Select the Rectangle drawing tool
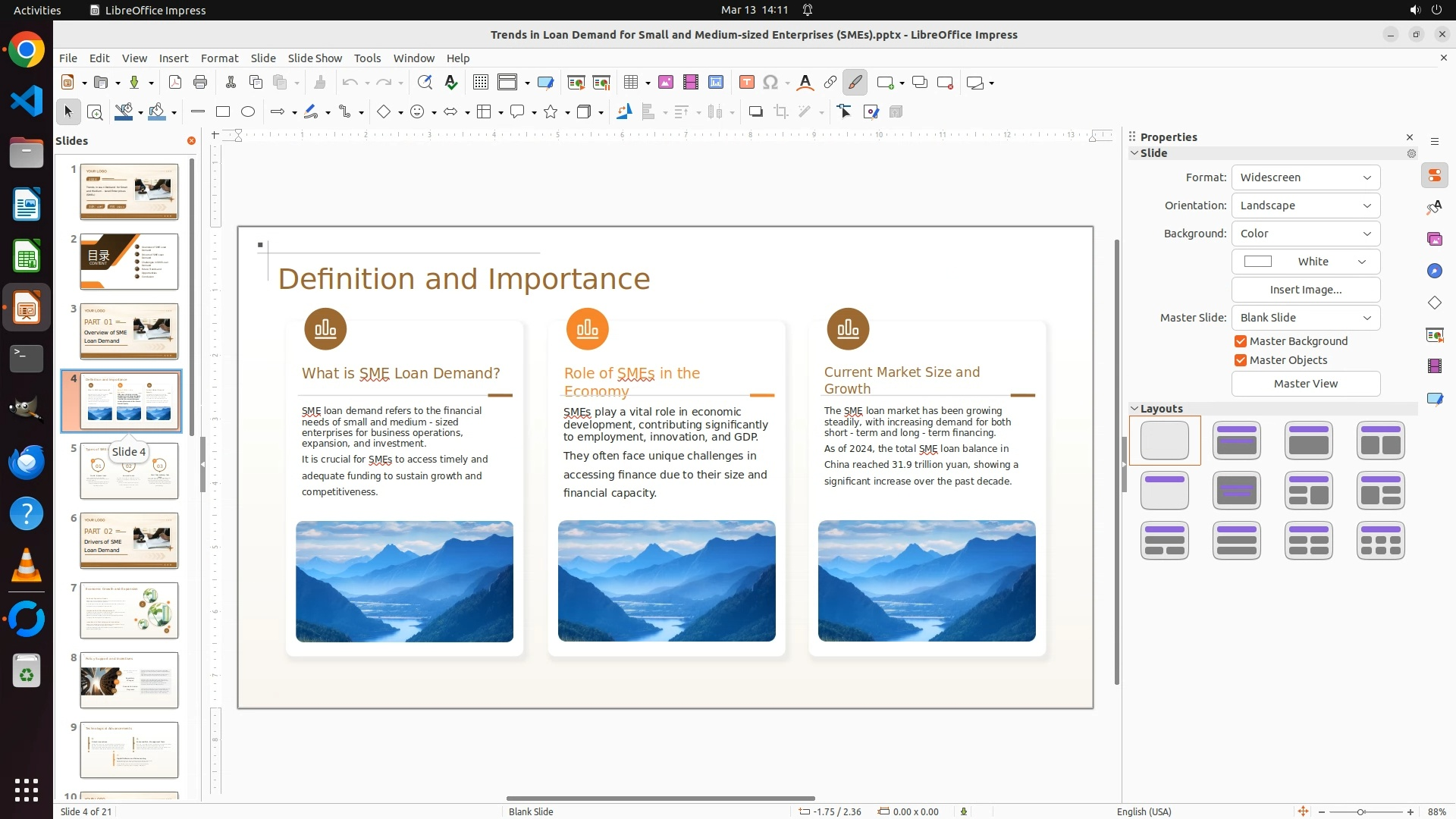Viewport: 1456px width, 819px height. pos(223,112)
